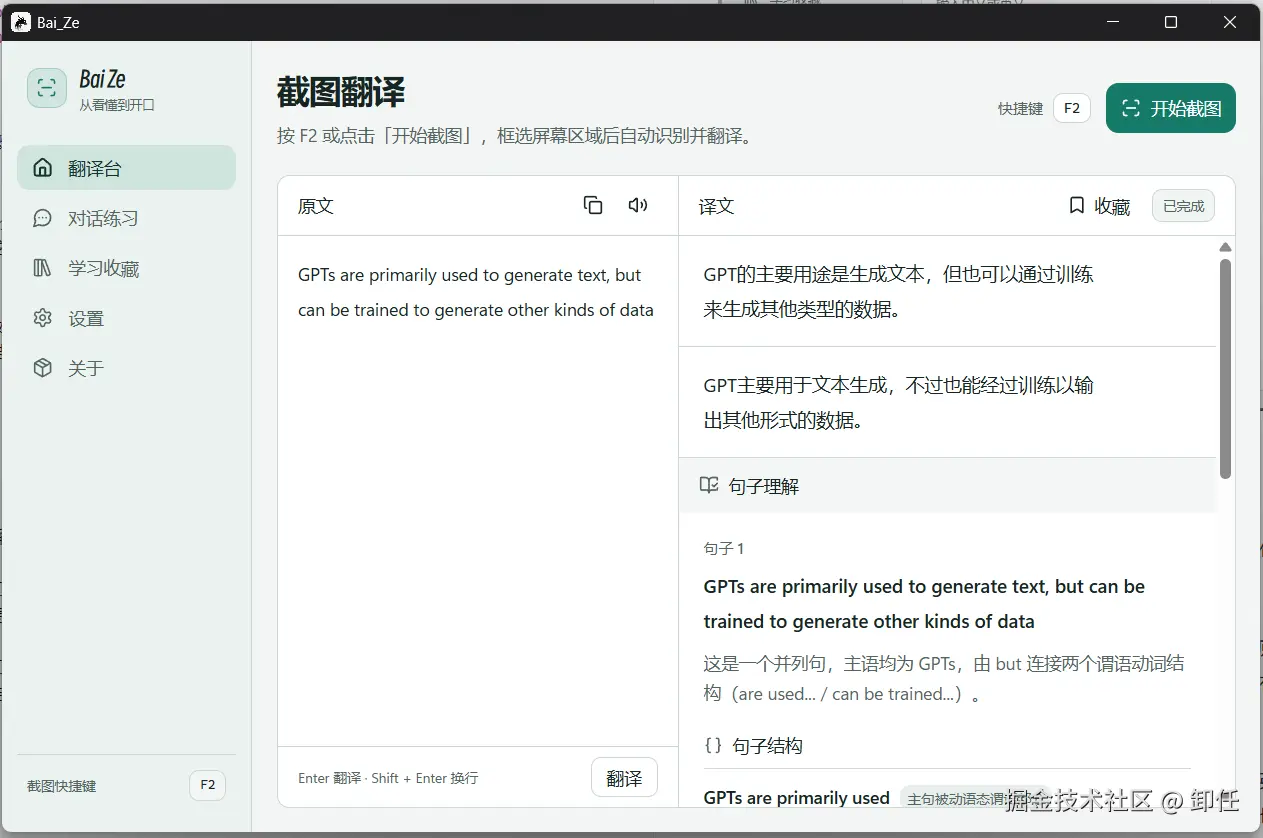Play the original text aloud with the speaker icon

638,205
